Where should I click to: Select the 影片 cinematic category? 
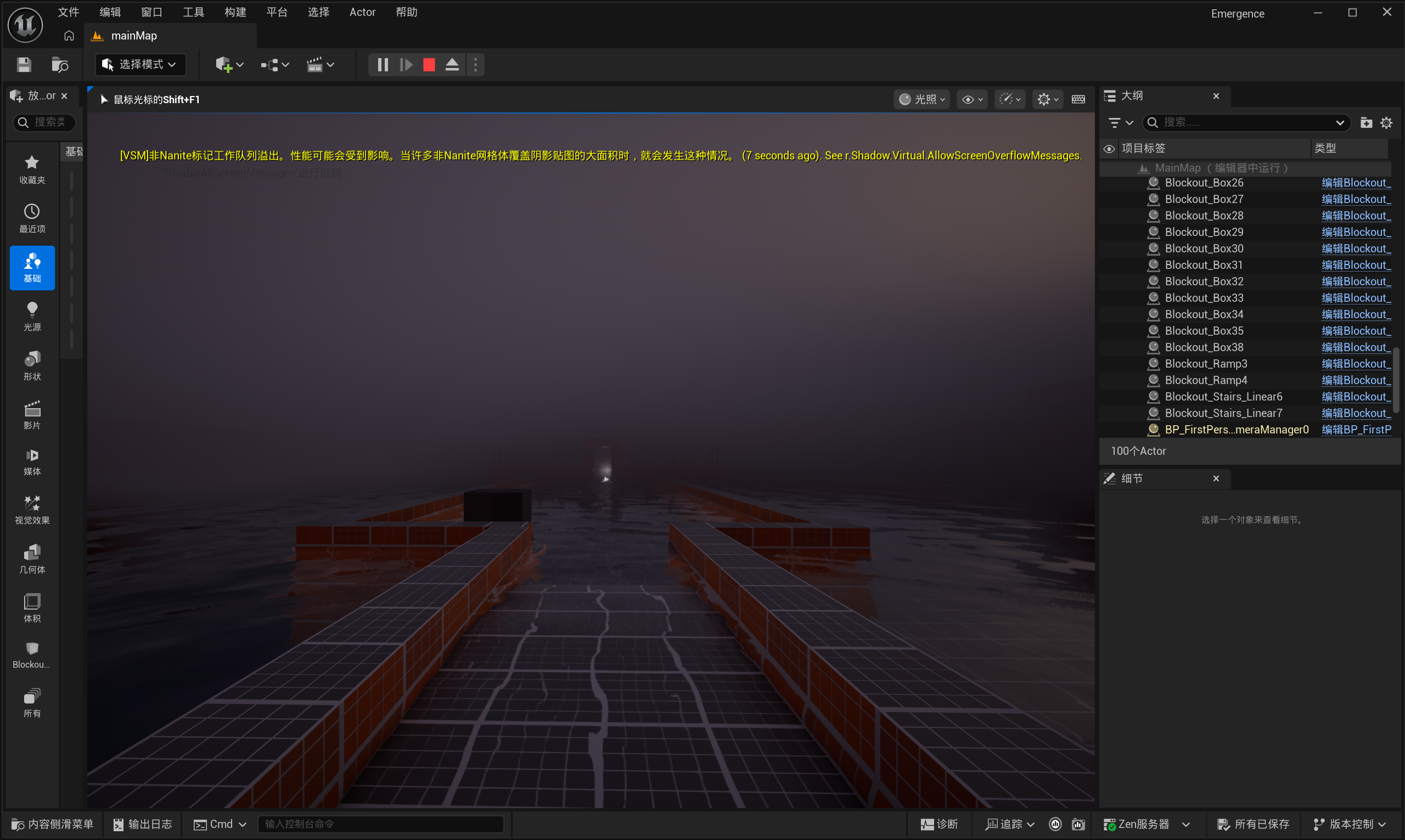tap(32, 415)
